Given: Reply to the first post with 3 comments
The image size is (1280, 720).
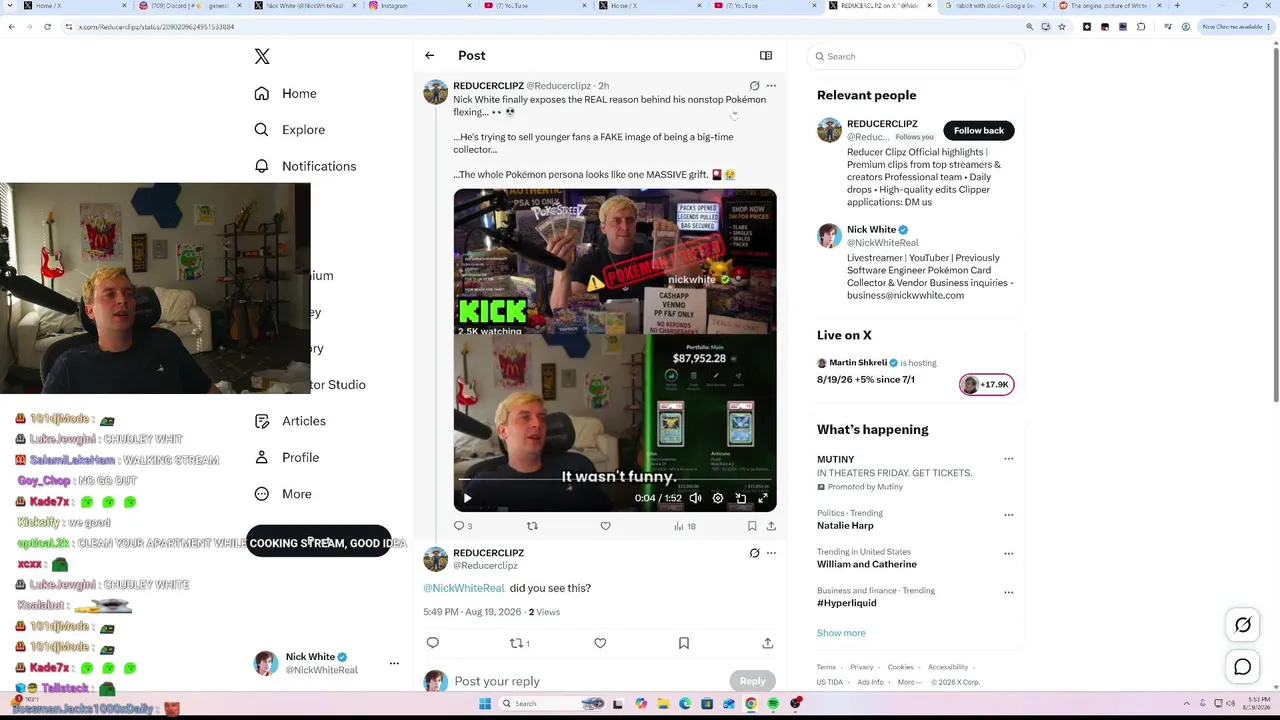Looking at the screenshot, I should (463, 526).
